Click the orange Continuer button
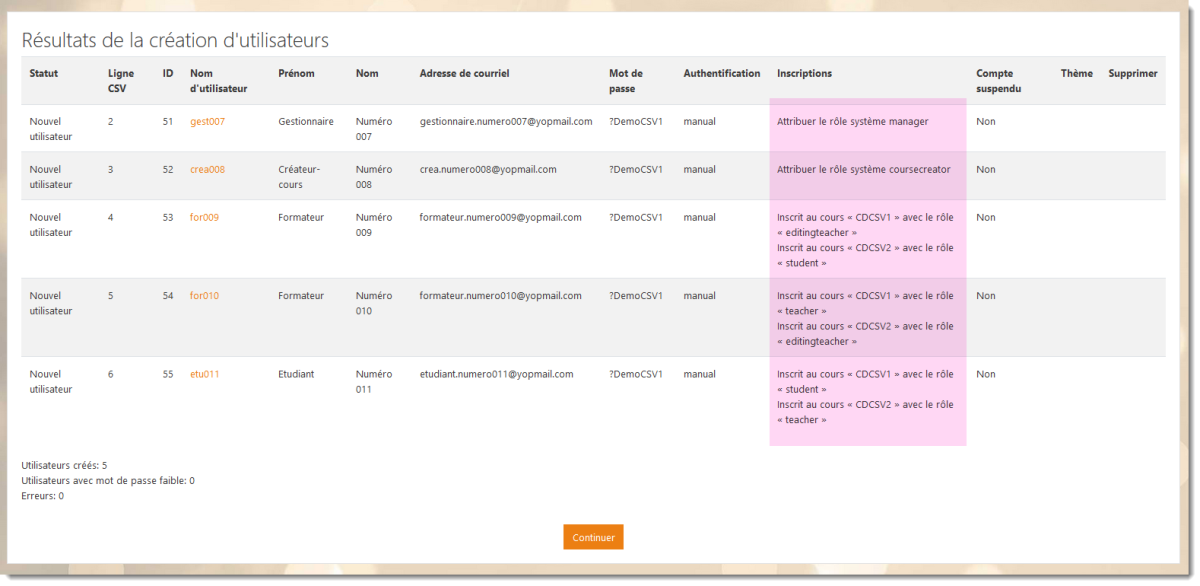 [593, 537]
